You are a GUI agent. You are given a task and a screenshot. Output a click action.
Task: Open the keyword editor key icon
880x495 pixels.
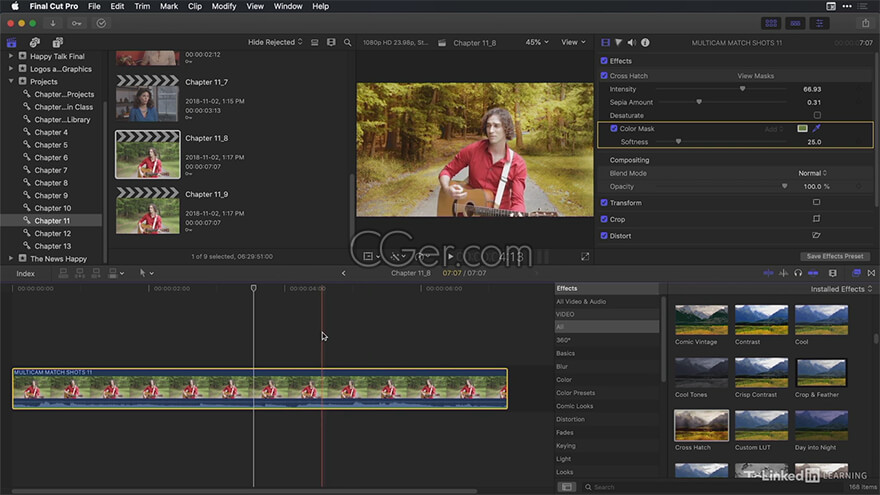[x=76, y=23]
